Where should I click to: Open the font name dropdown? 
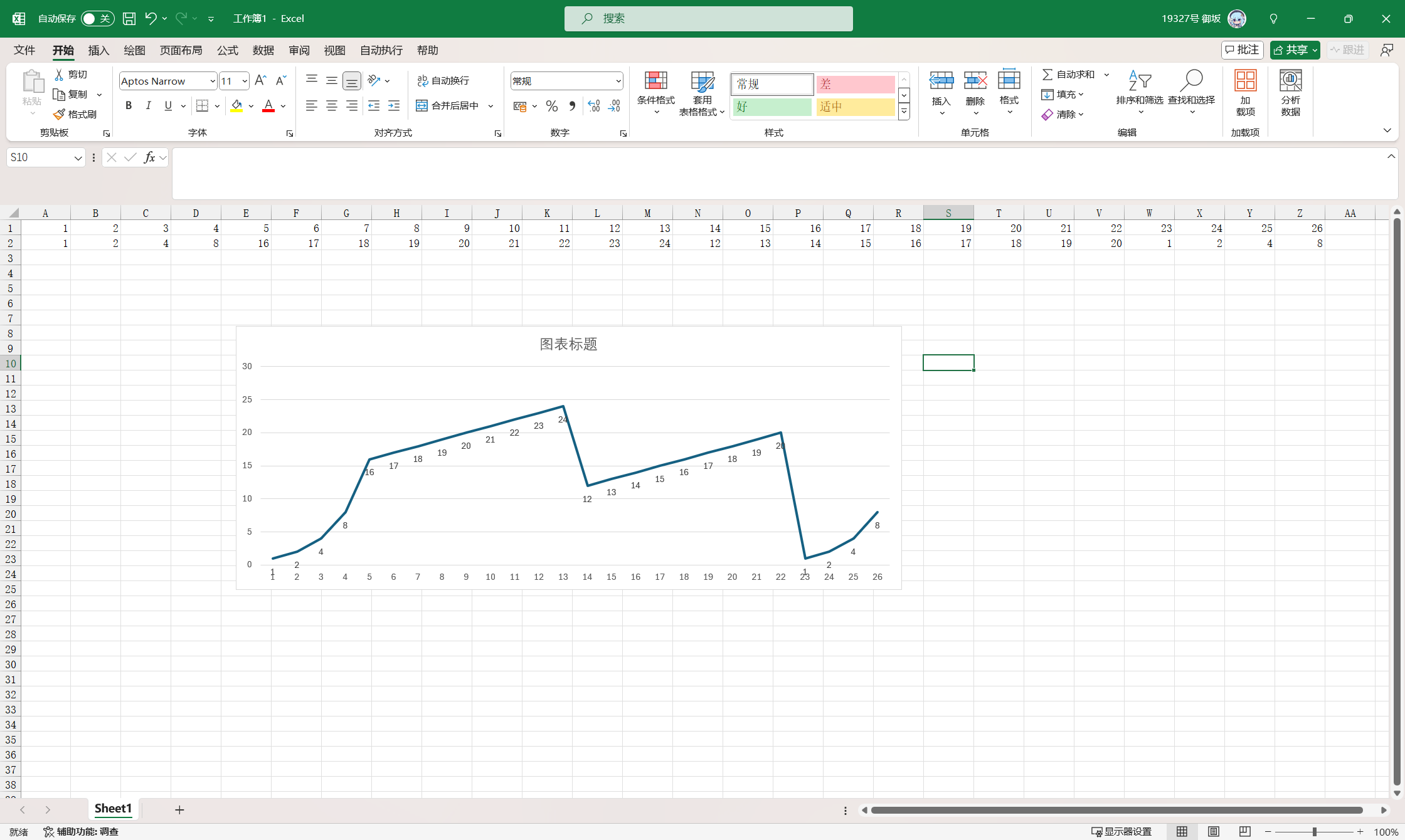coord(213,81)
